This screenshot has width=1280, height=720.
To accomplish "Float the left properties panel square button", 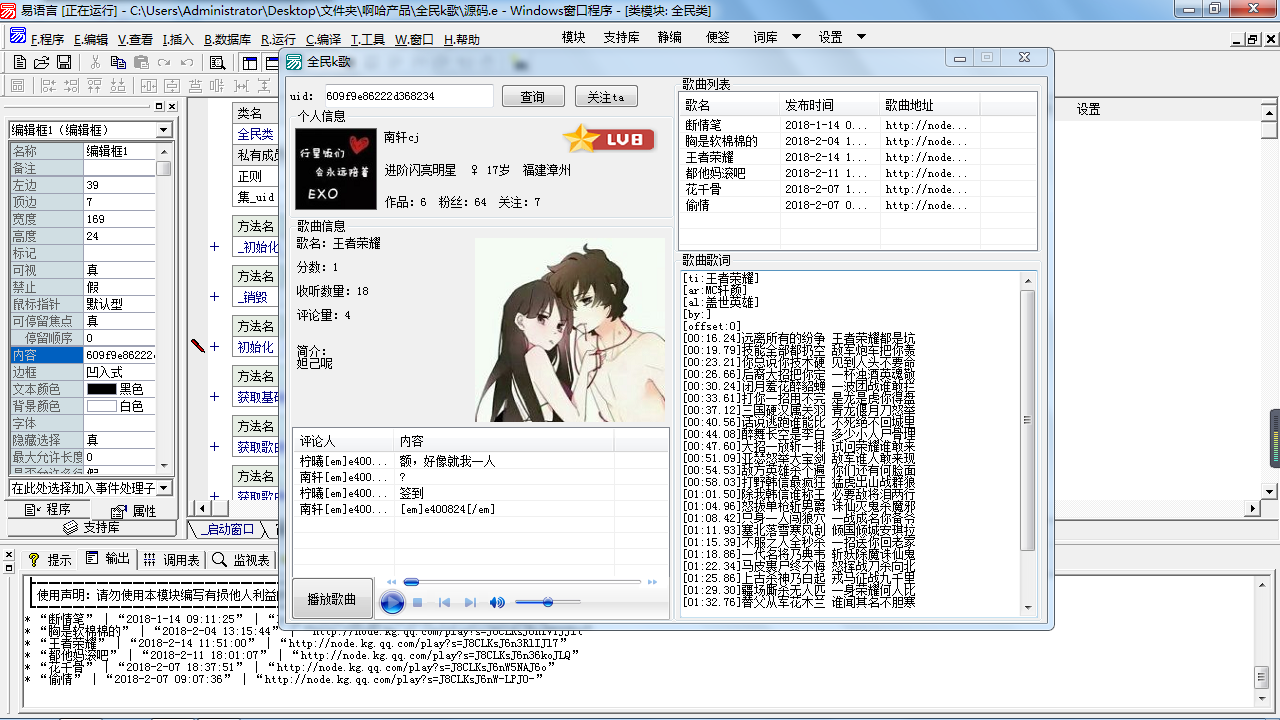I will [x=158, y=107].
